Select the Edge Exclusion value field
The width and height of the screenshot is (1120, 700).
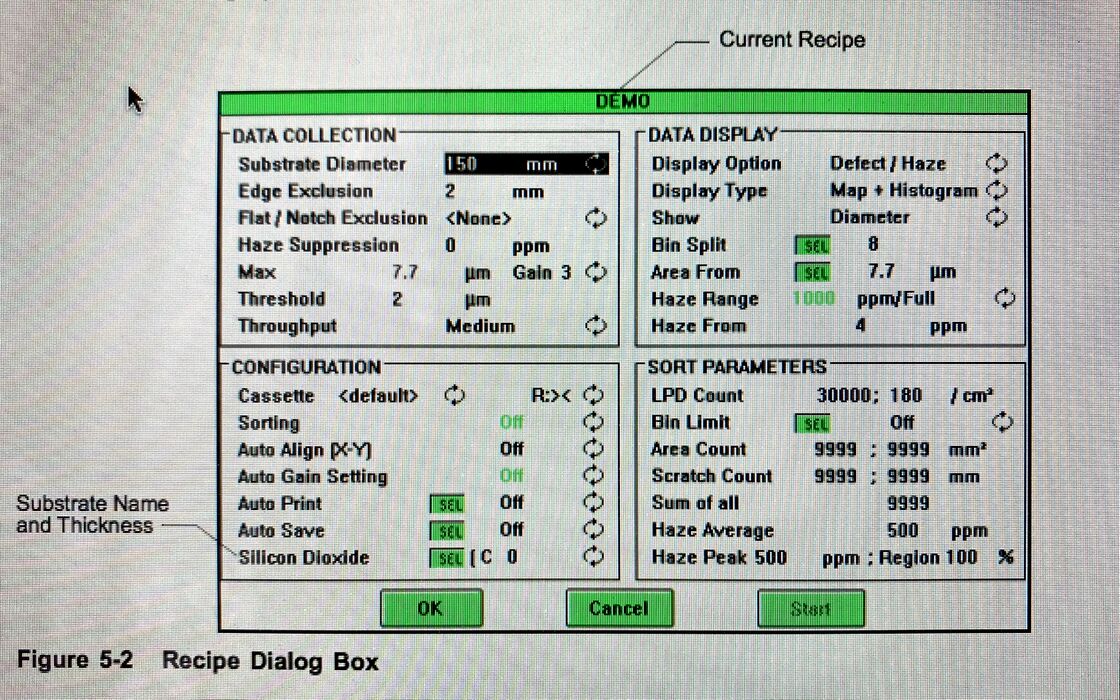[x=451, y=192]
